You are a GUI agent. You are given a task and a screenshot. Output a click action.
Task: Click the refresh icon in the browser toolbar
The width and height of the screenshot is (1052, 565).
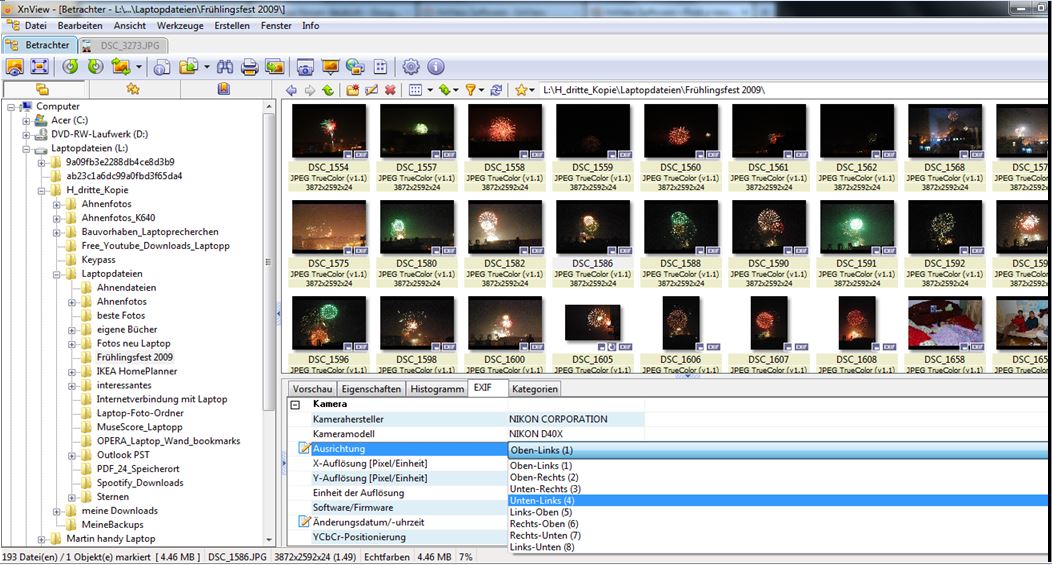pos(496,90)
